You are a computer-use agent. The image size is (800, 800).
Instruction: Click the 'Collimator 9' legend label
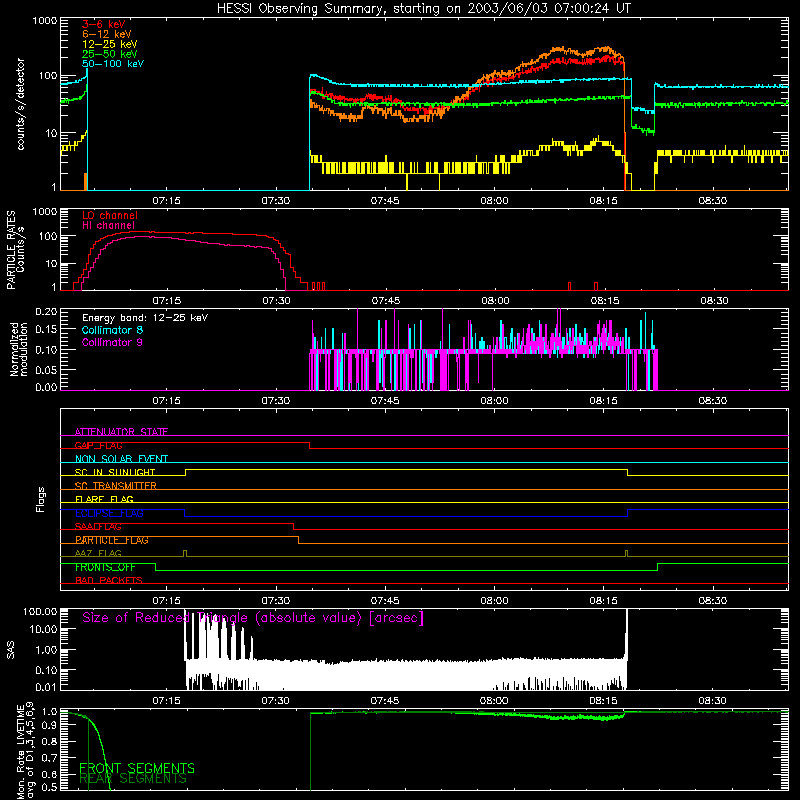112,342
